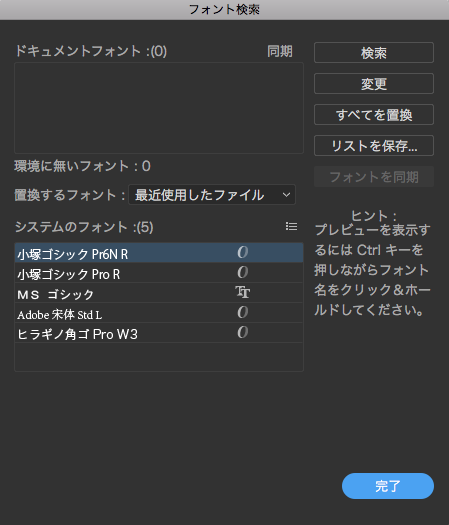
Task: Click the 同期 column header
Action: 280,51
